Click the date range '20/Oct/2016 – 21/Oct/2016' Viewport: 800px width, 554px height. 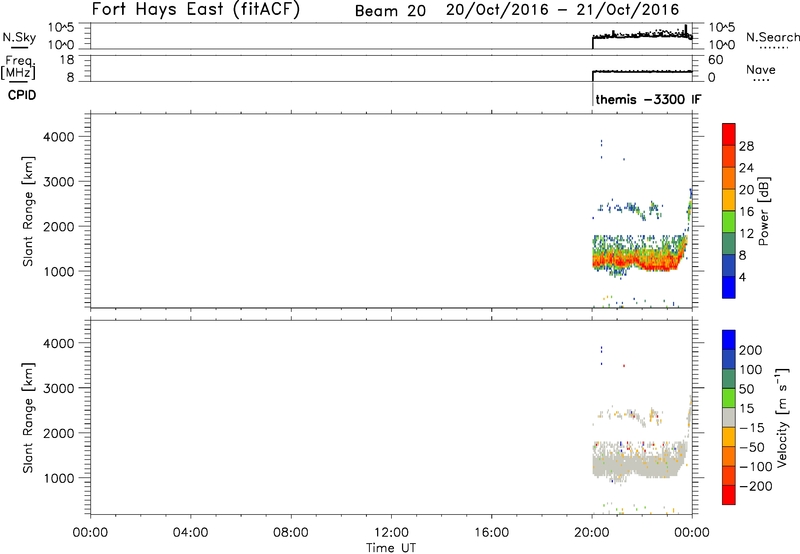coord(562,10)
